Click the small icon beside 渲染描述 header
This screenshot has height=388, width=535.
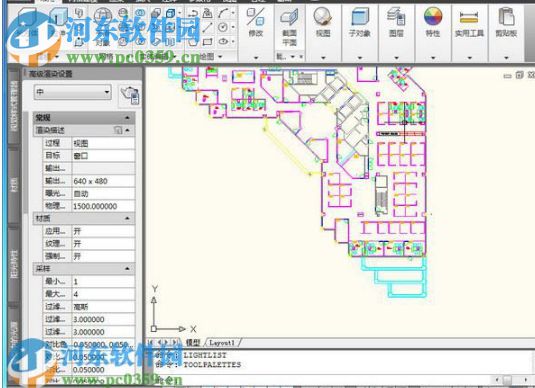[x=118, y=130]
